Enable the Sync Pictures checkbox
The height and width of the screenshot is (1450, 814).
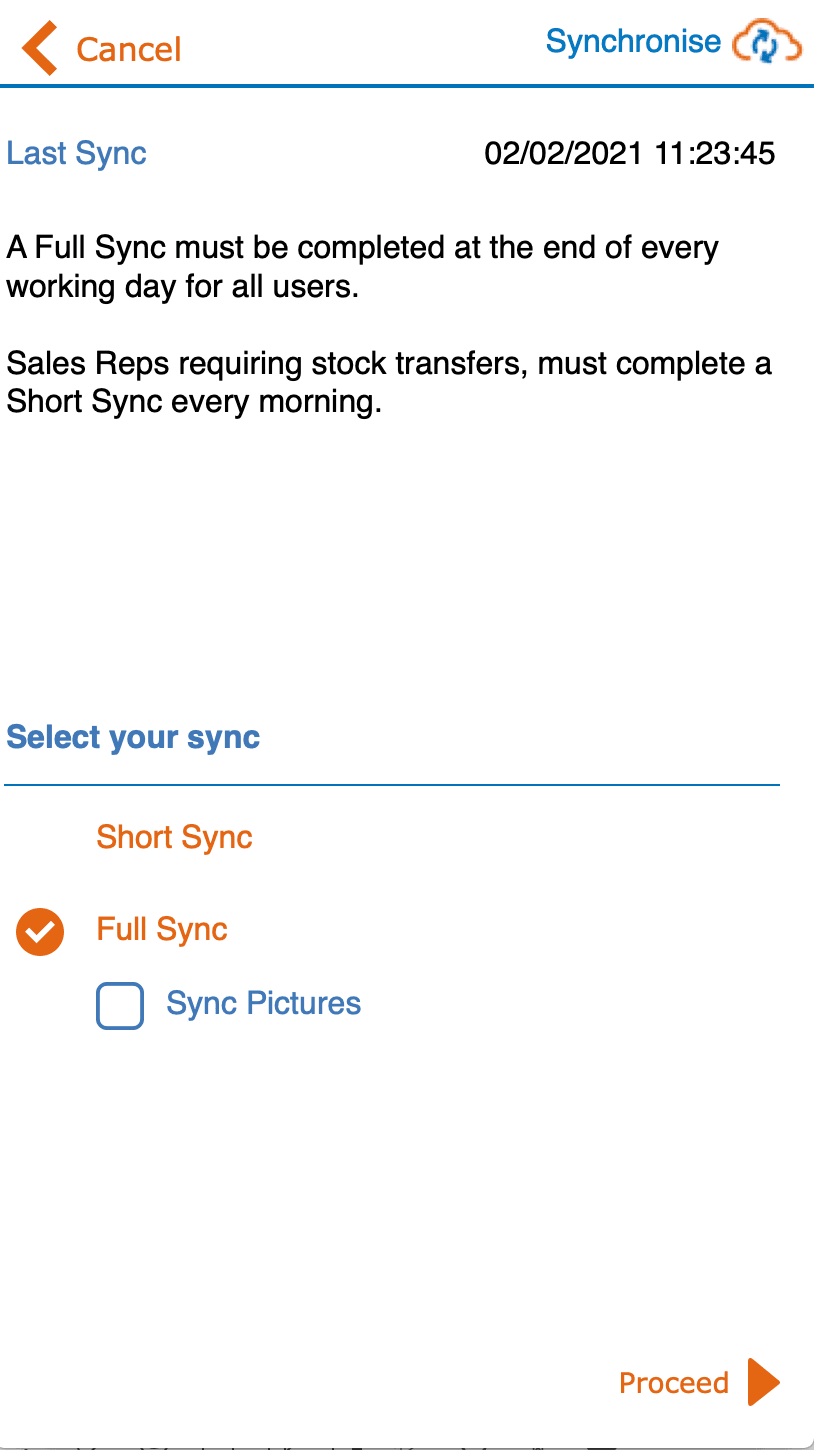(120, 1005)
